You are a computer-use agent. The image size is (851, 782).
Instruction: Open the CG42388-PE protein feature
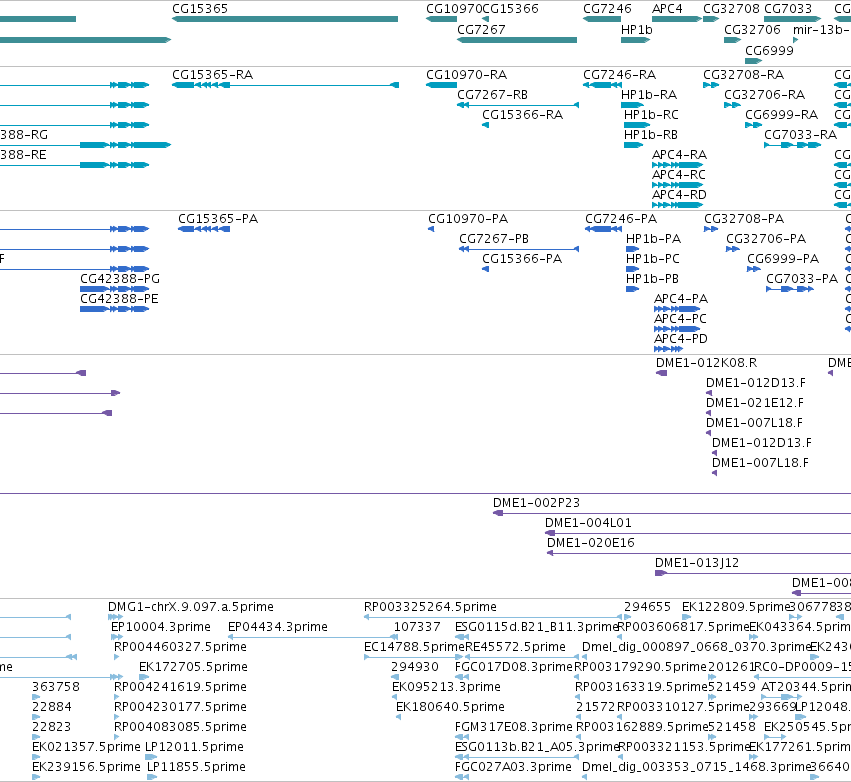coord(115,309)
